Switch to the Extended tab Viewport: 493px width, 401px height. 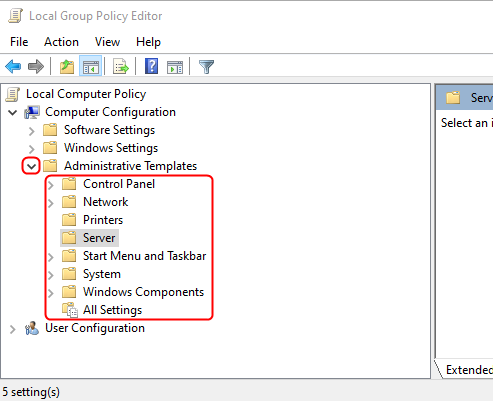tap(468, 370)
